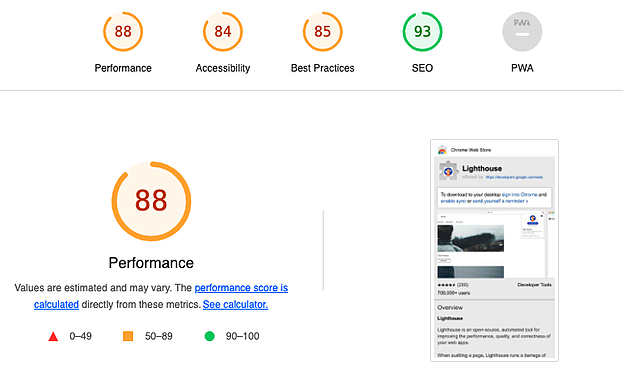Click the red triangle 0–49 legend icon
Image resolution: width=623 pixels, height=382 pixels.
pyautogui.click(x=53, y=337)
